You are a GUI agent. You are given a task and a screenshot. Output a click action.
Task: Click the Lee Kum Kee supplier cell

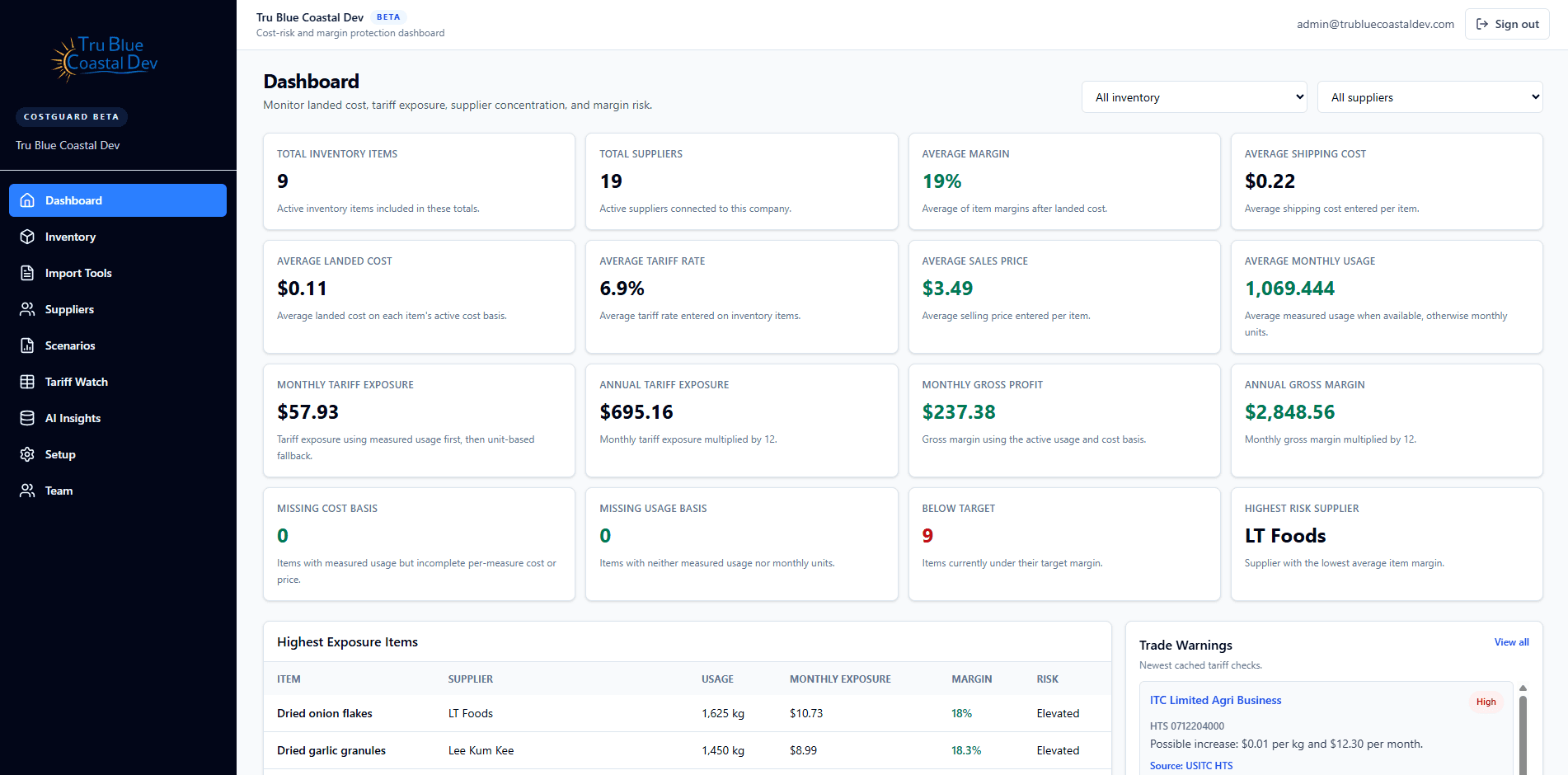[481, 750]
